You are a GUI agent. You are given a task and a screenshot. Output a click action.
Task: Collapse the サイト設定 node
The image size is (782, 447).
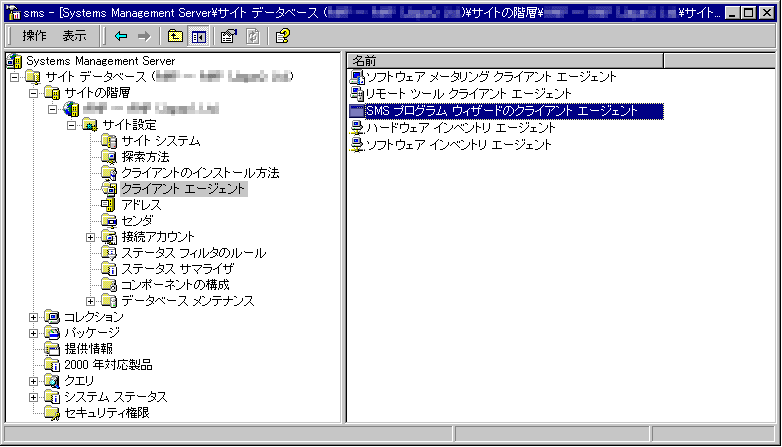tap(71, 125)
